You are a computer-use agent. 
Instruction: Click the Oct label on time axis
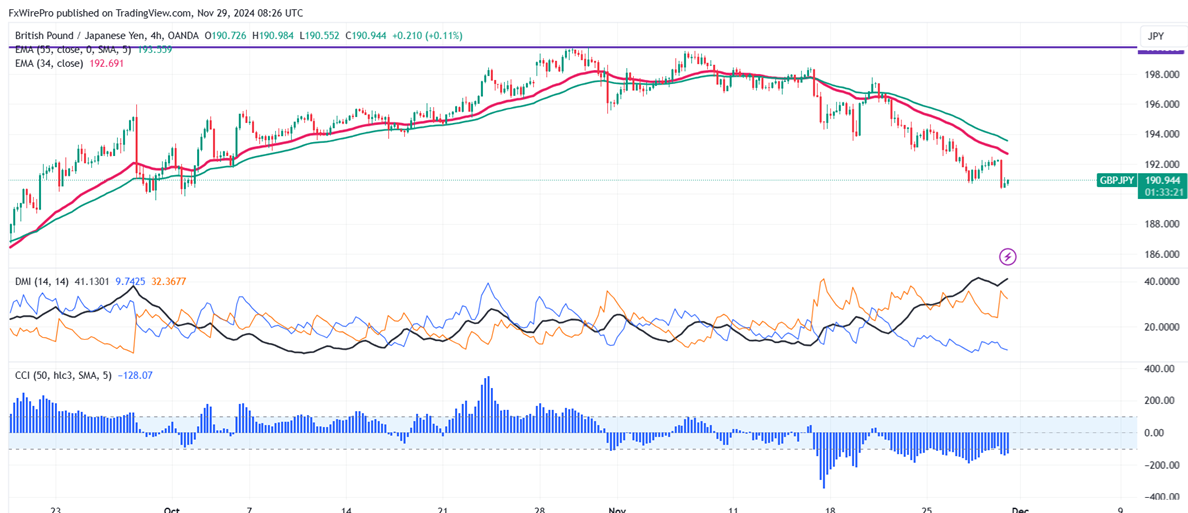[174, 509]
